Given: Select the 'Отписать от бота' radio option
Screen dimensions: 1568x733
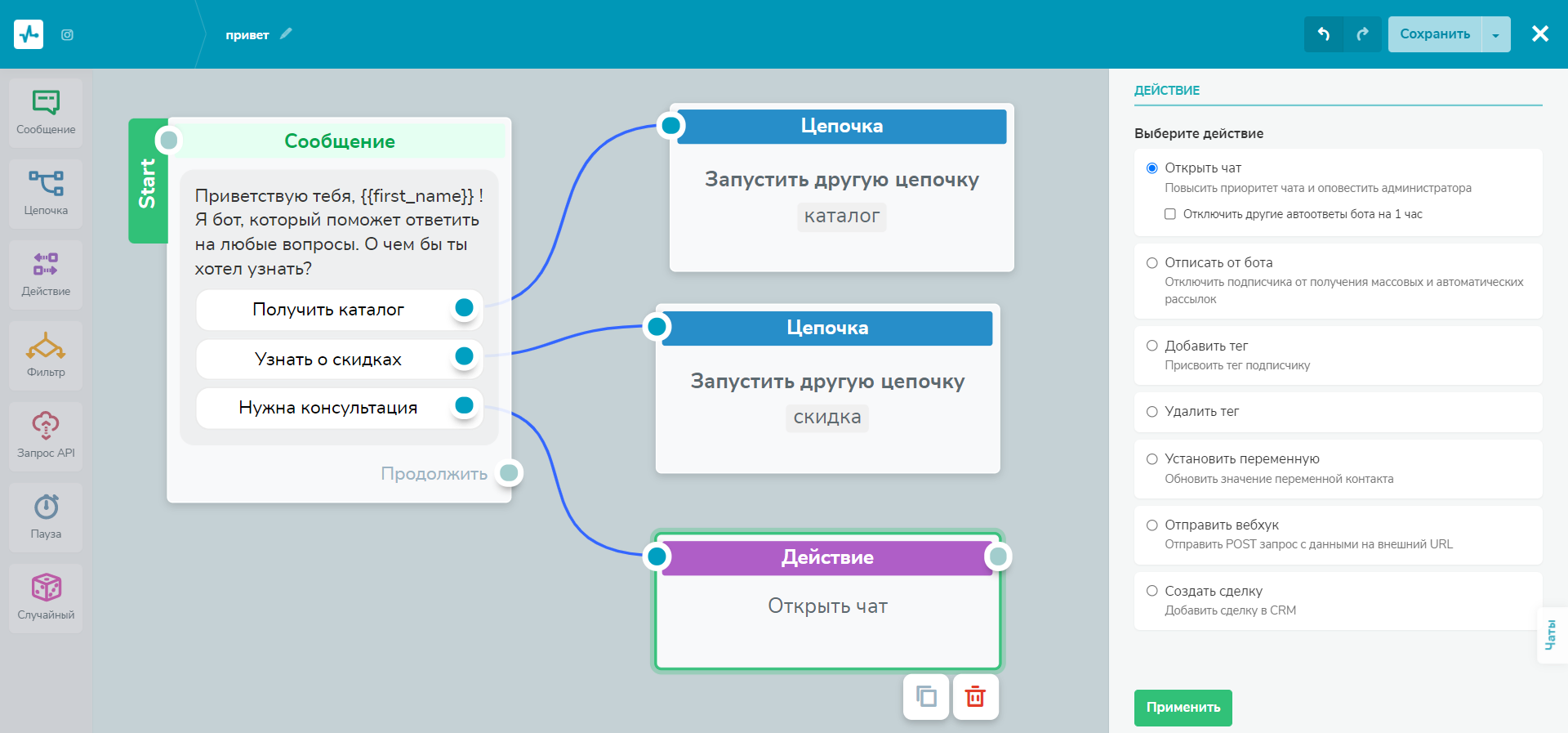Looking at the screenshot, I should coord(1152,263).
